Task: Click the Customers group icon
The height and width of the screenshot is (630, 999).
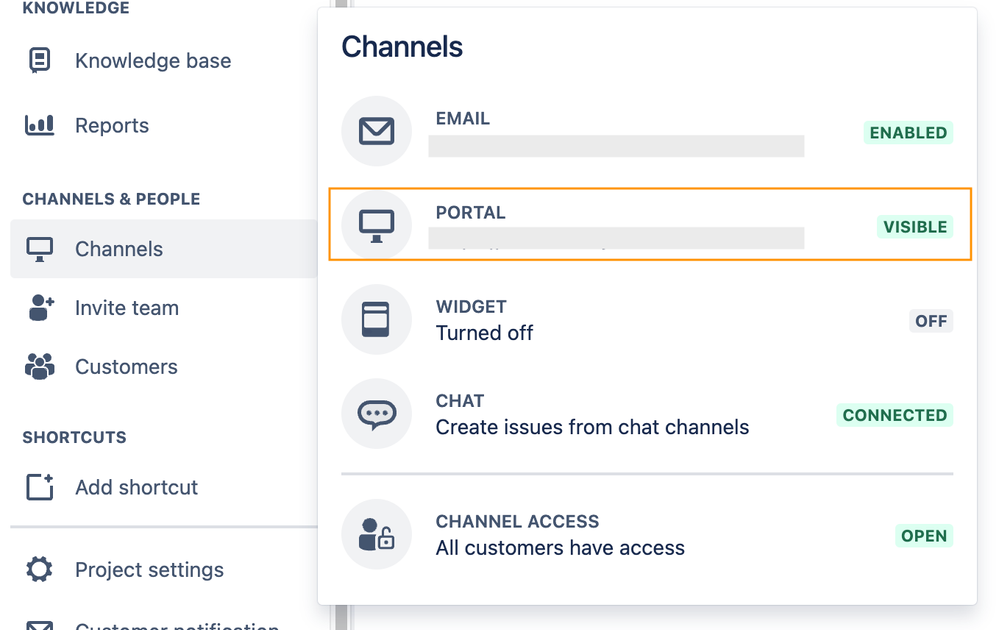Action: 39,367
